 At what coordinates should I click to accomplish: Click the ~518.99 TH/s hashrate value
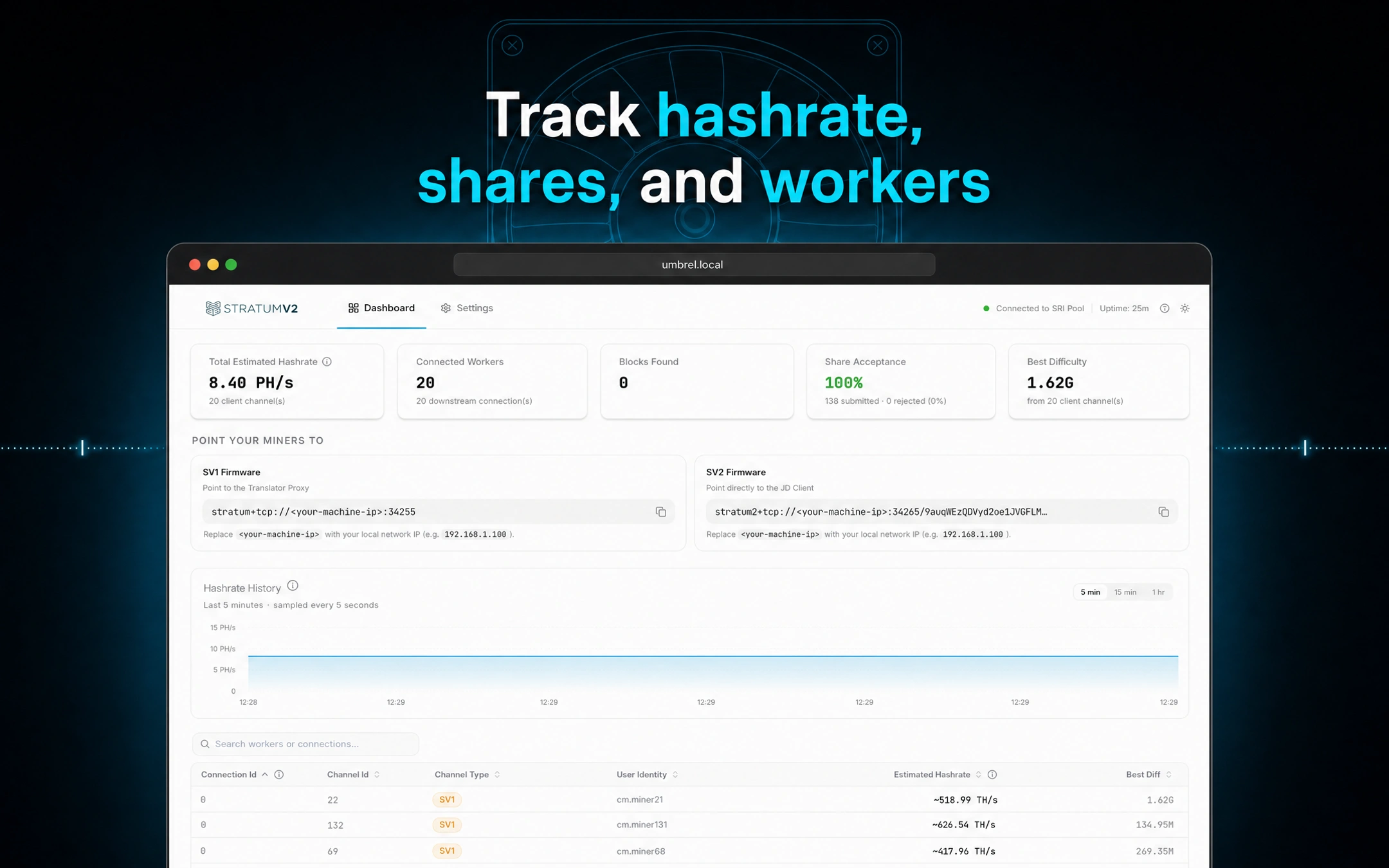click(x=965, y=800)
